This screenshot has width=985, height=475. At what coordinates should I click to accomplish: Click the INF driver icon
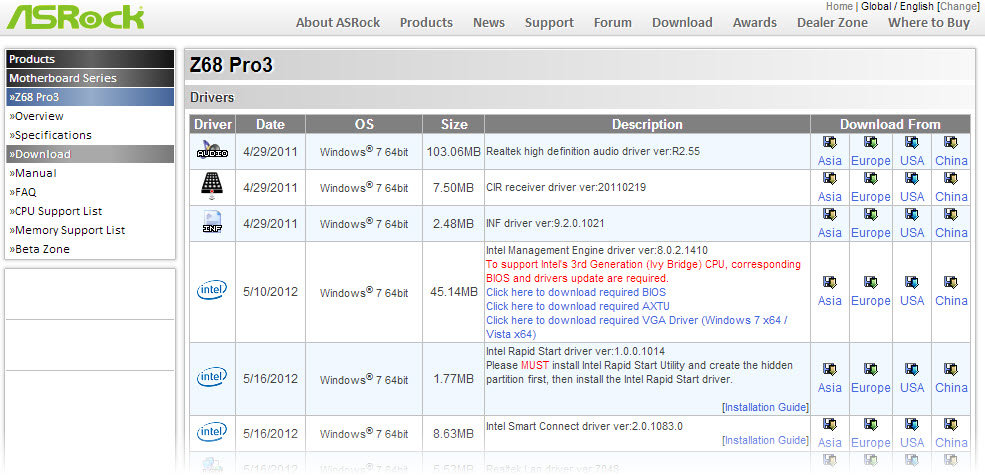pos(212,222)
